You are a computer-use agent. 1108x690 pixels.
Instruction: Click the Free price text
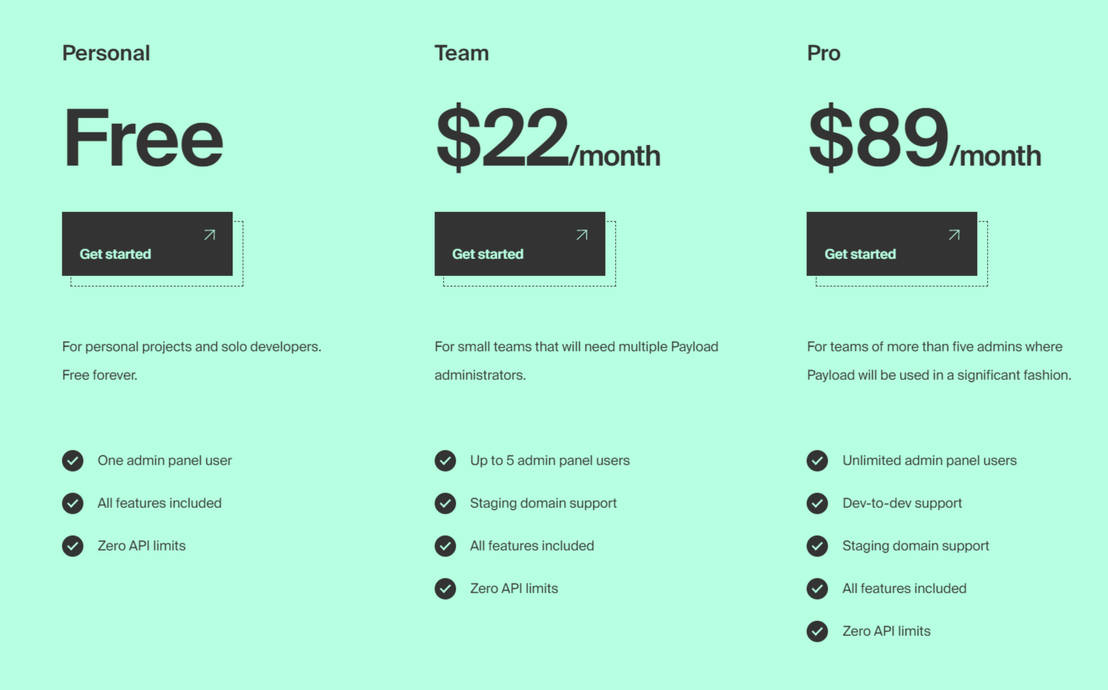pyautogui.click(x=142, y=138)
